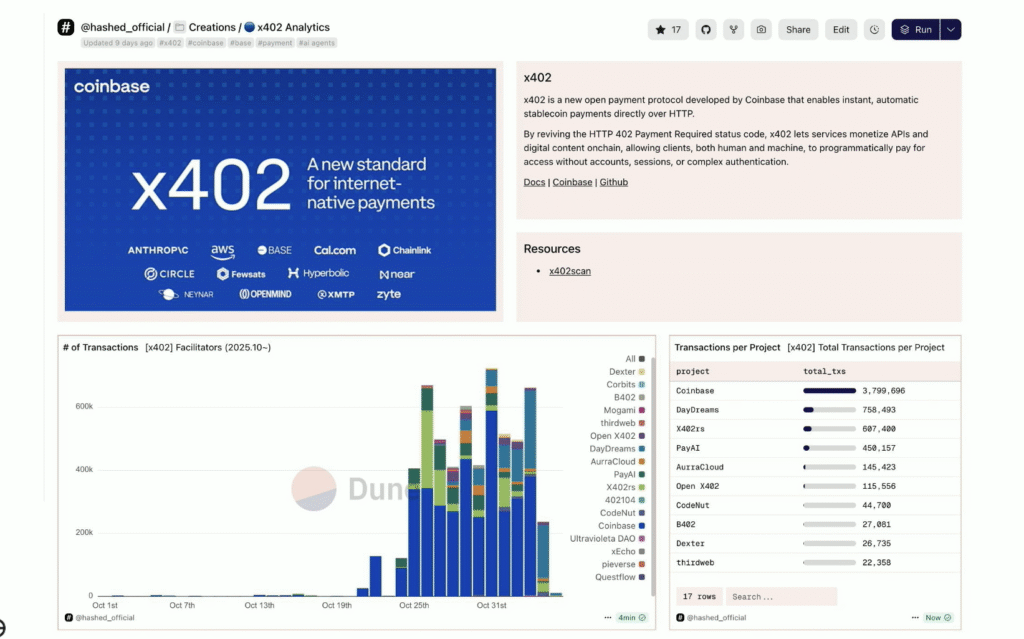Open the GitHub icon button
The height and width of the screenshot is (639, 1024).
point(706,30)
